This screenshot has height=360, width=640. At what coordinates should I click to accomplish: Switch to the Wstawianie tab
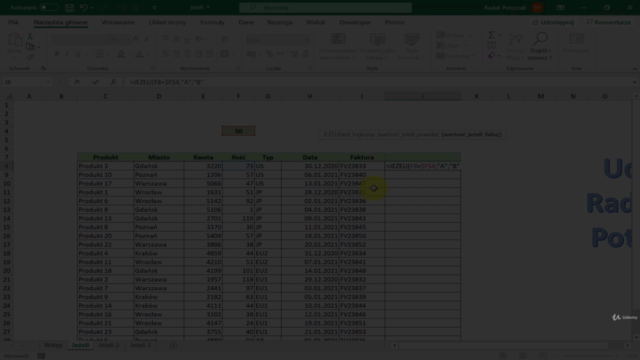(x=118, y=22)
